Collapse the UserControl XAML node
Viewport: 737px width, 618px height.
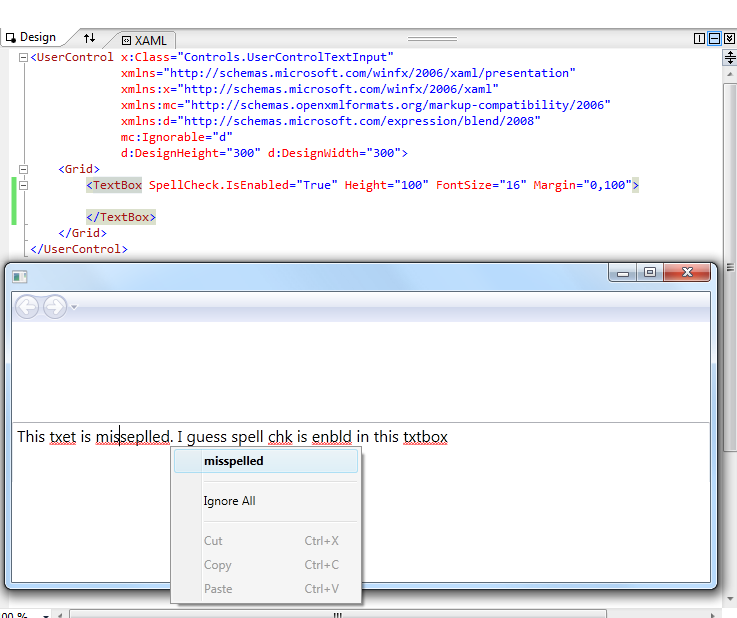(23, 58)
